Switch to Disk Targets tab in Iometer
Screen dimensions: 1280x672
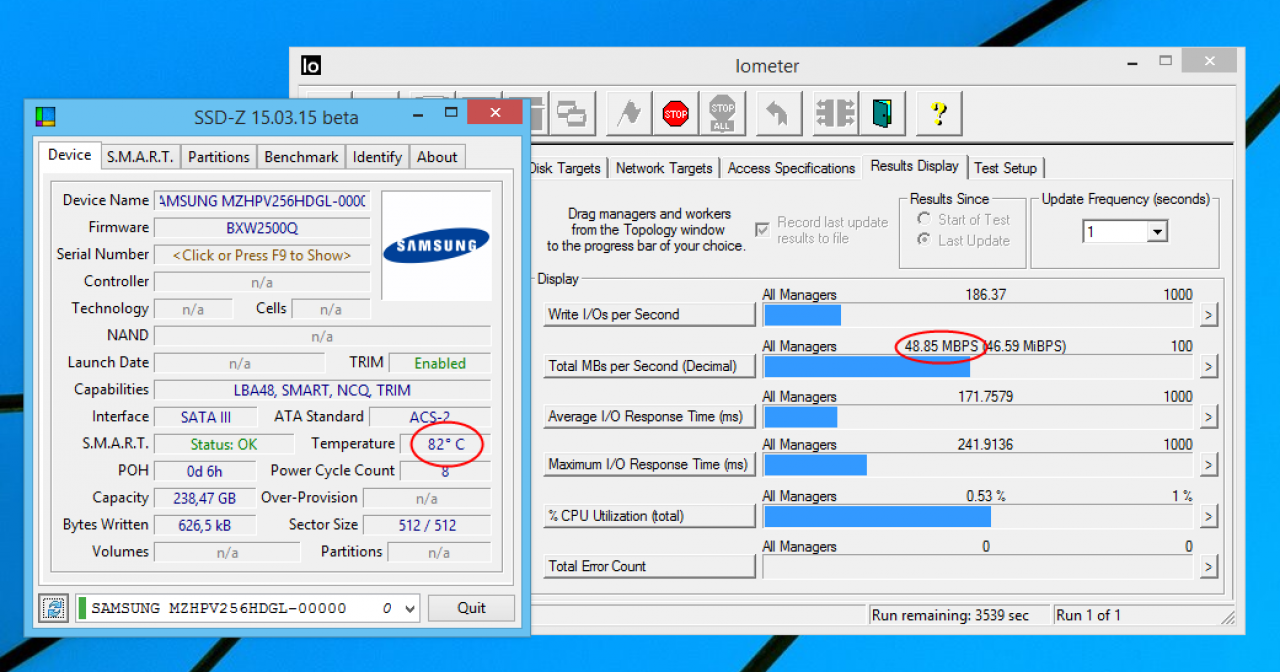point(565,168)
